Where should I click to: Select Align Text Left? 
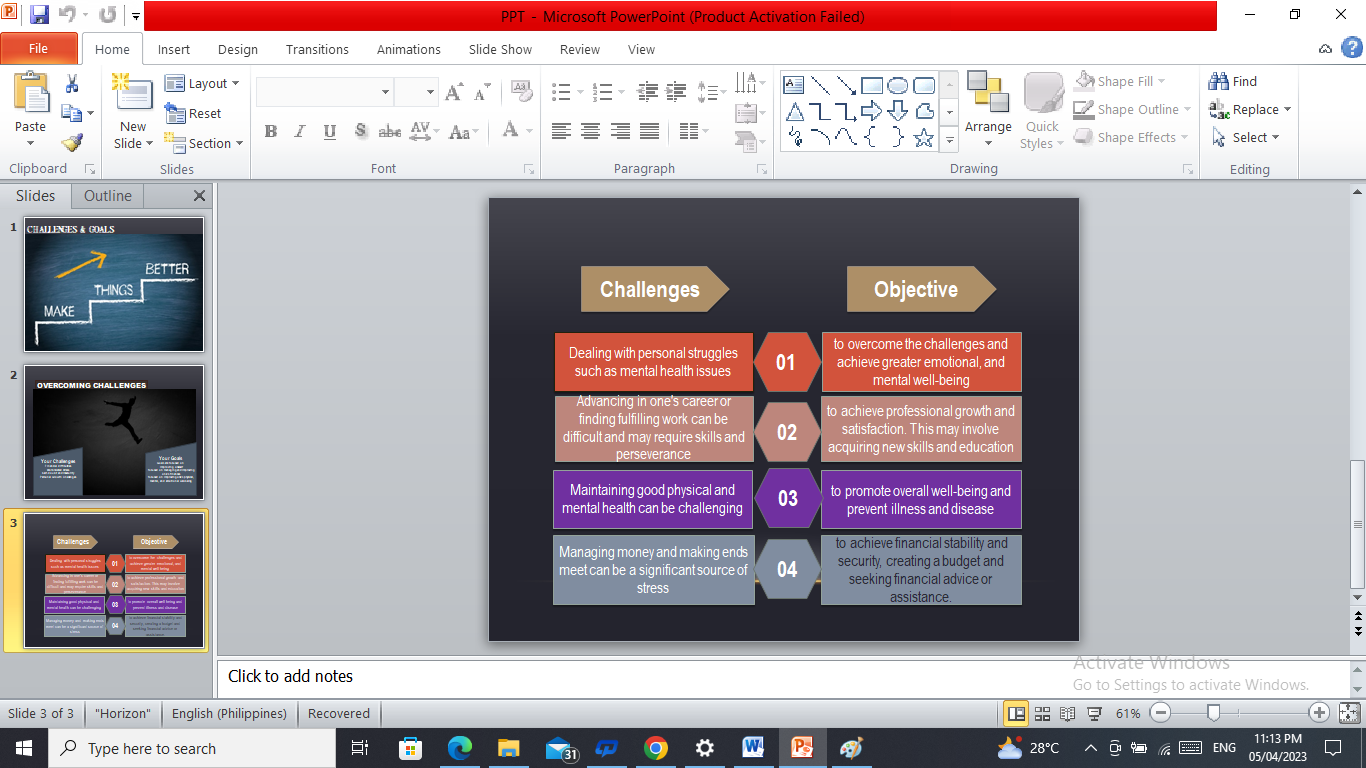561,131
